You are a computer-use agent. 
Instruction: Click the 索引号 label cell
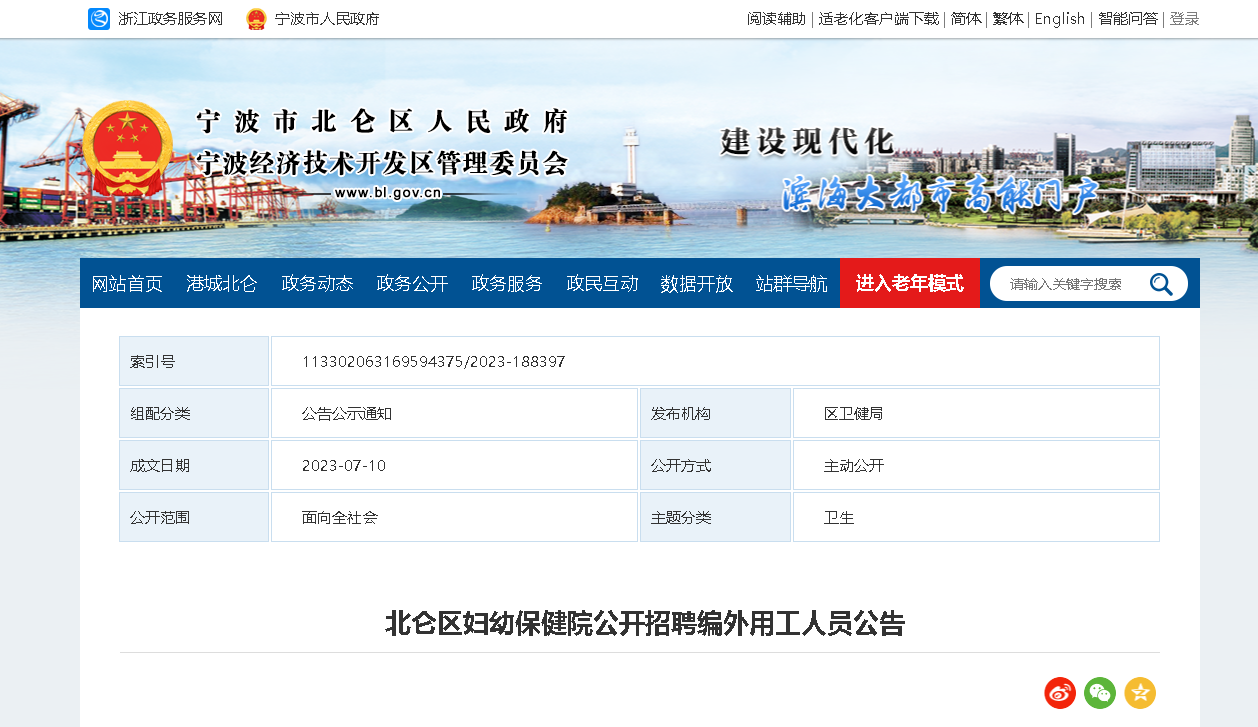(x=194, y=361)
